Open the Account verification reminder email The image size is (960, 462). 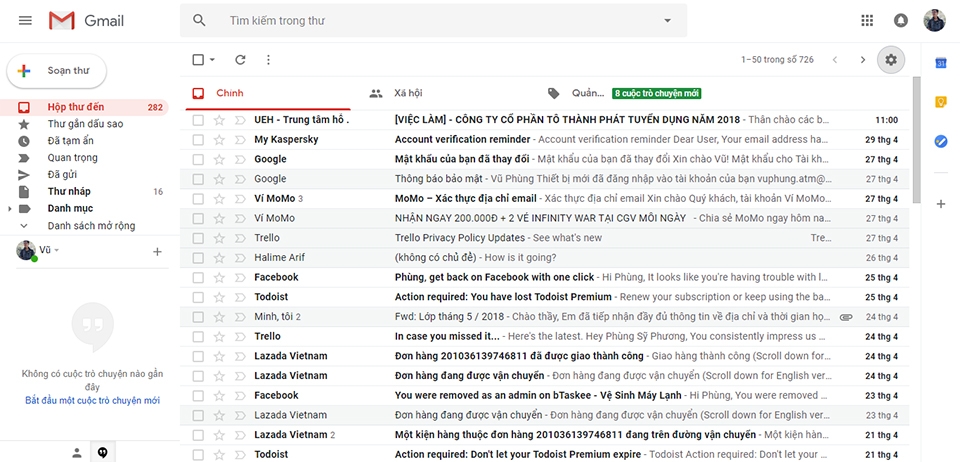pyautogui.click(x=545, y=140)
